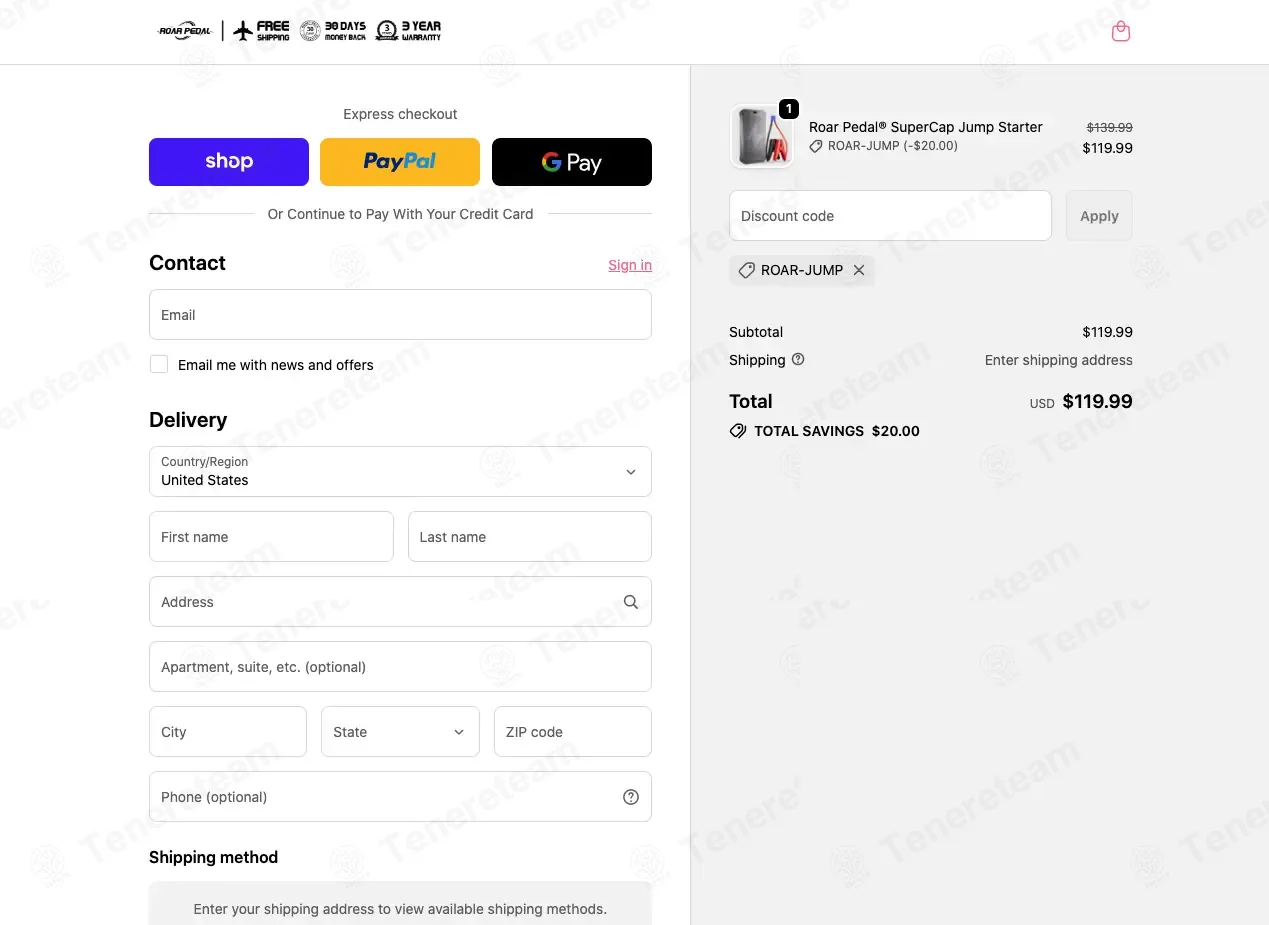Screen dimensions: 1269x925
Task: Click the ROAR-JUMP applied discount tag
Action: pos(802,270)
